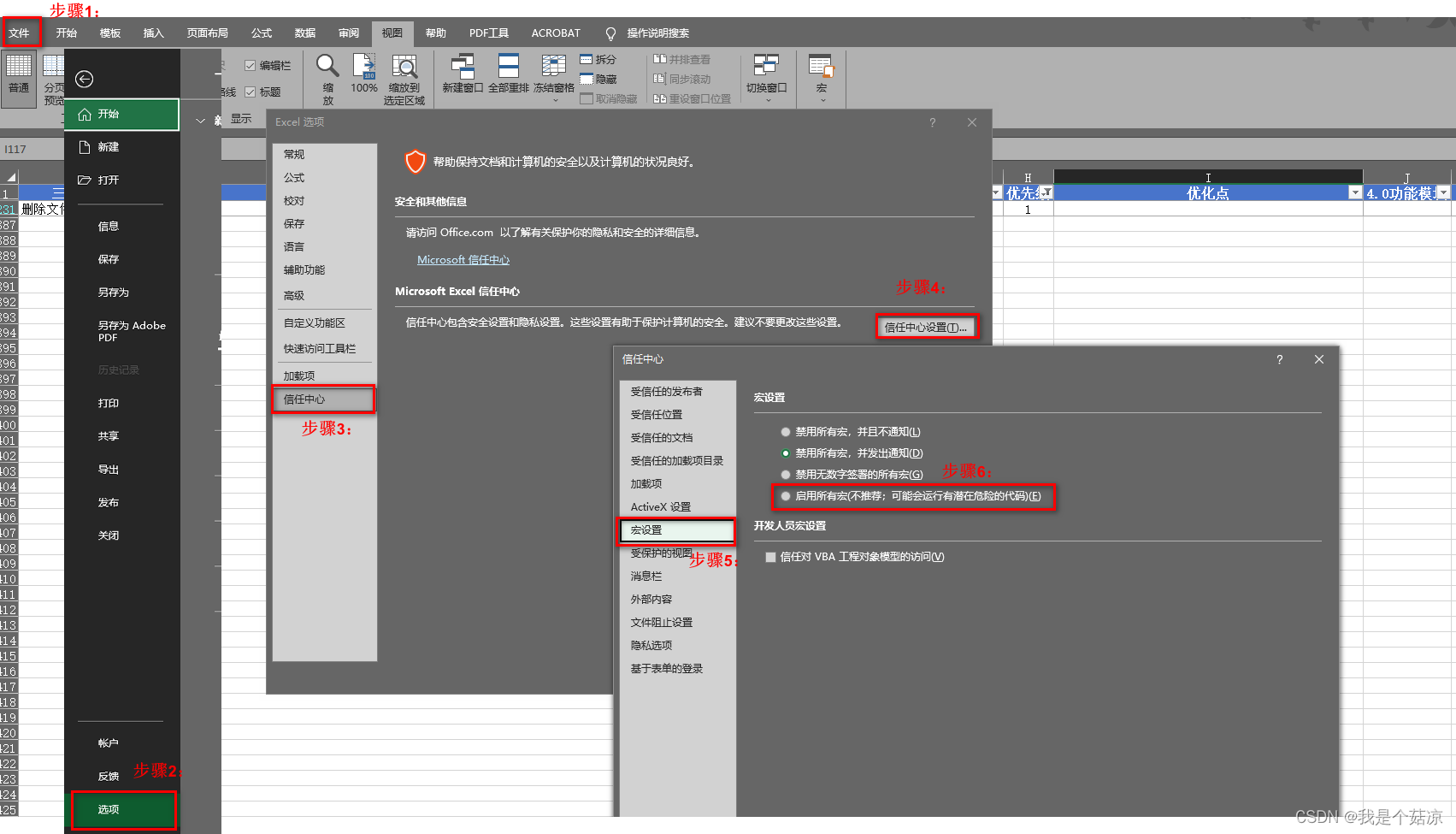Select 'Disable all macros with notification' option

tap(786, 453)
